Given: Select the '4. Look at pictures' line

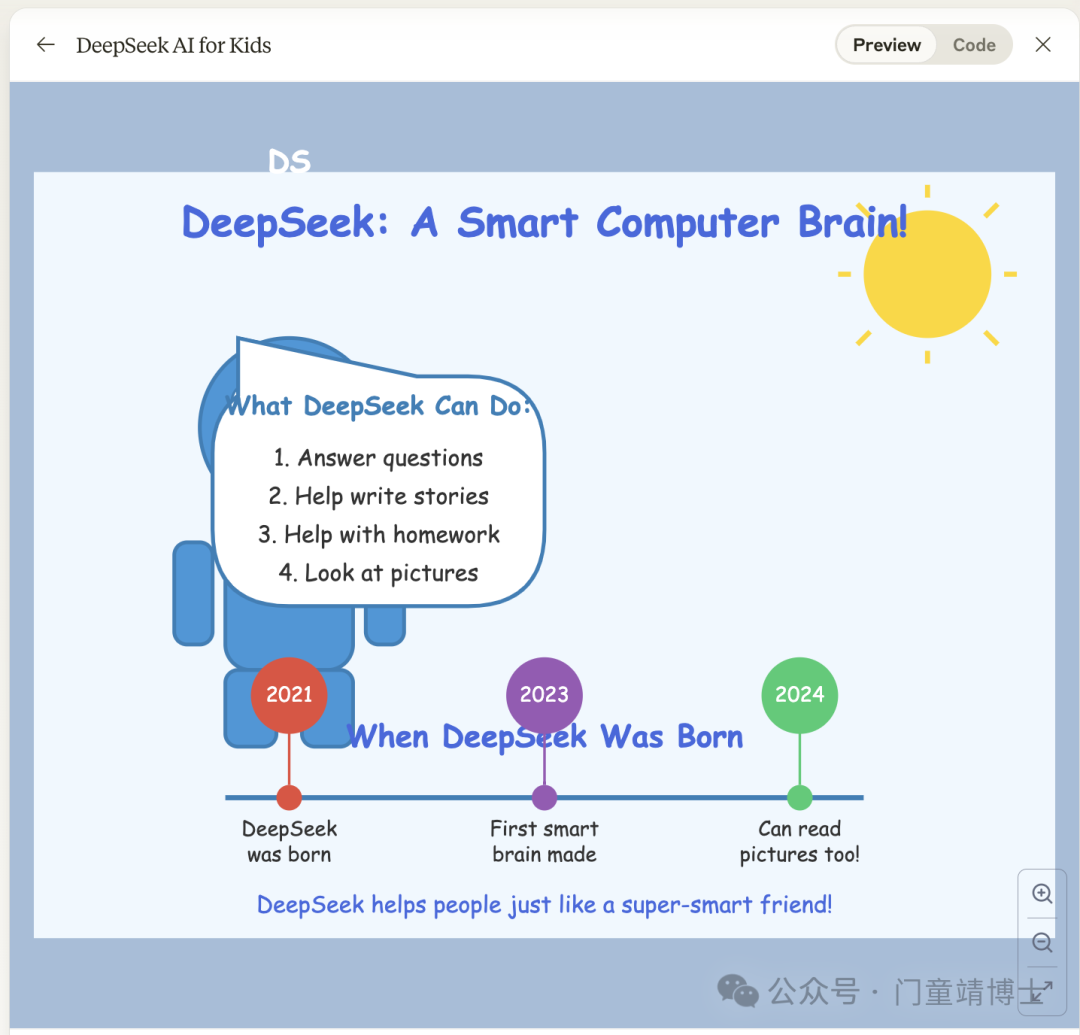Looking at the screenshot, I should click(x=378, y=573).
